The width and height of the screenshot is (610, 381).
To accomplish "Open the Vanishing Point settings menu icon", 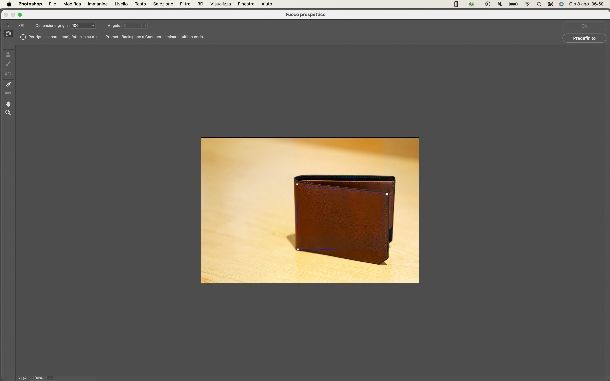I will pos(21,26).
